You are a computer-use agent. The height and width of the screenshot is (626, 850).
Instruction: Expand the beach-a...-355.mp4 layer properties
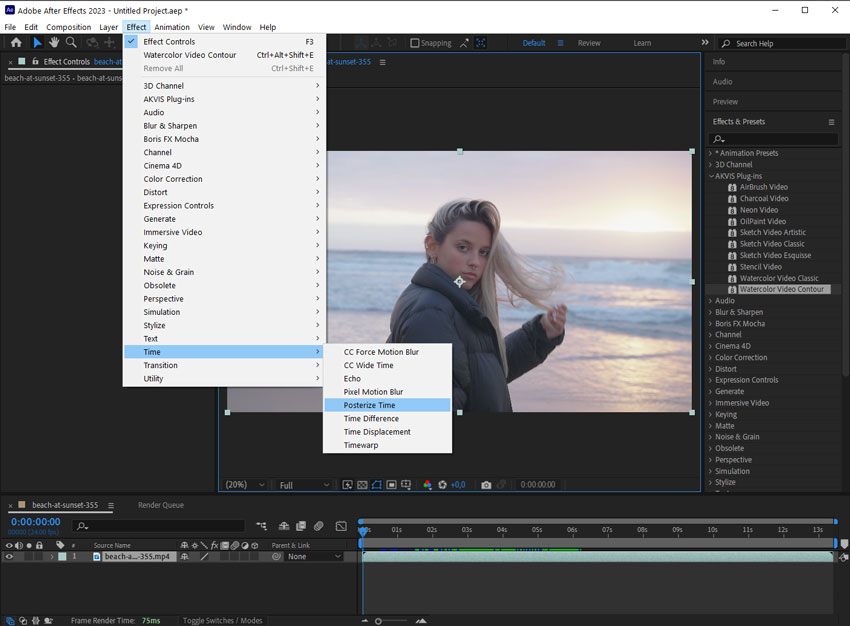pos(52,556)
